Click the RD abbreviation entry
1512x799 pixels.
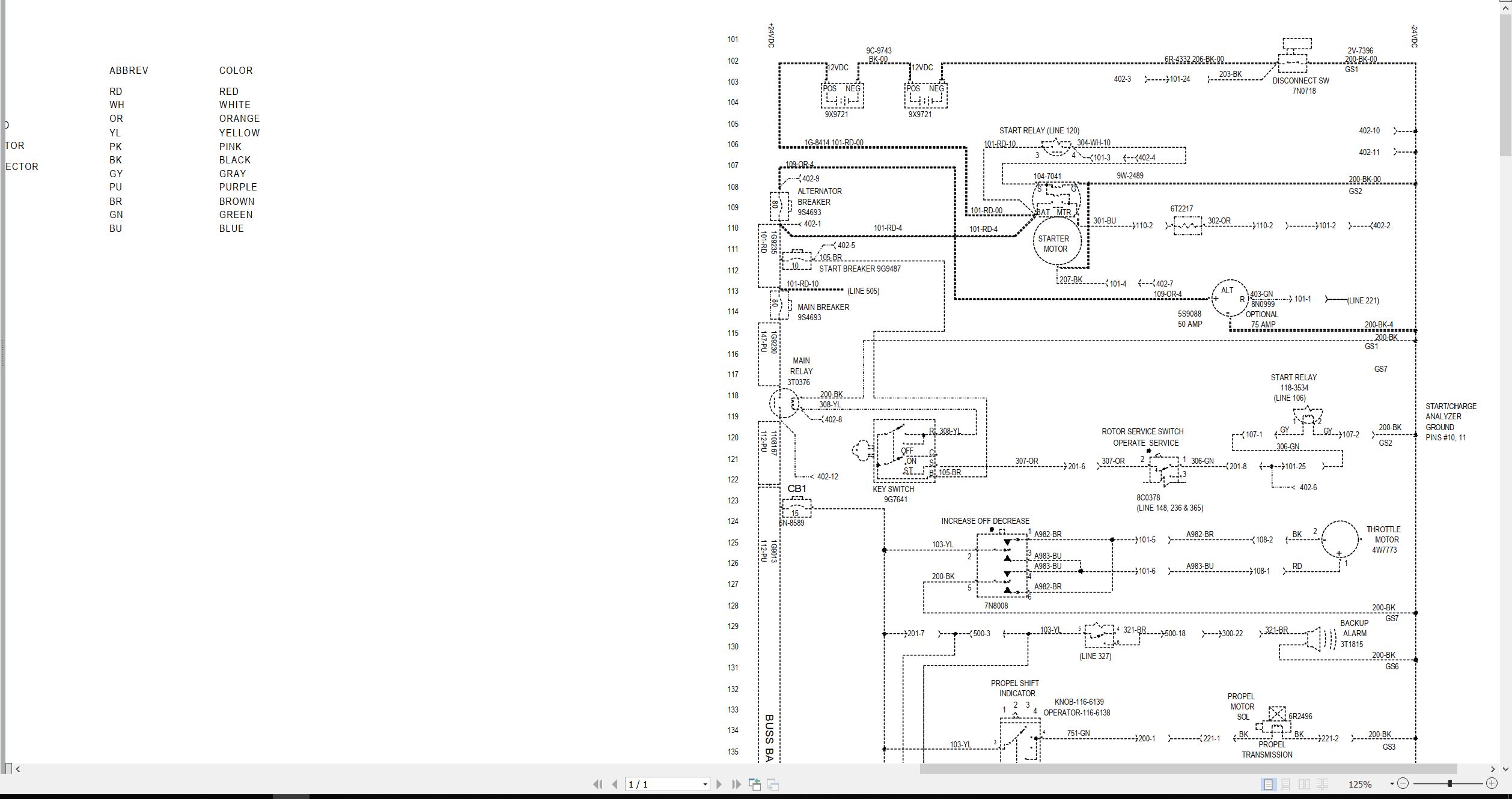click(115, 91)
